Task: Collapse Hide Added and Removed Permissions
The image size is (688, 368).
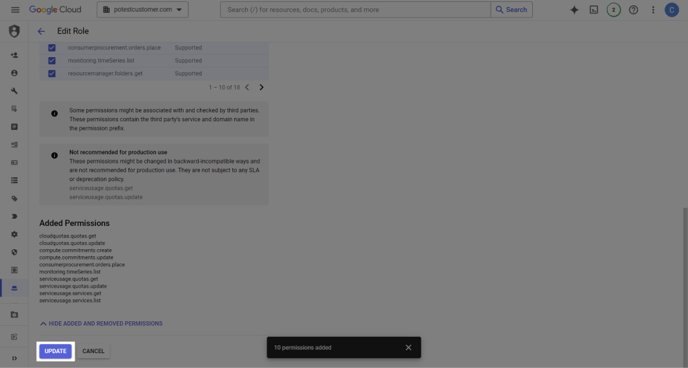Action: pos(101,324)
